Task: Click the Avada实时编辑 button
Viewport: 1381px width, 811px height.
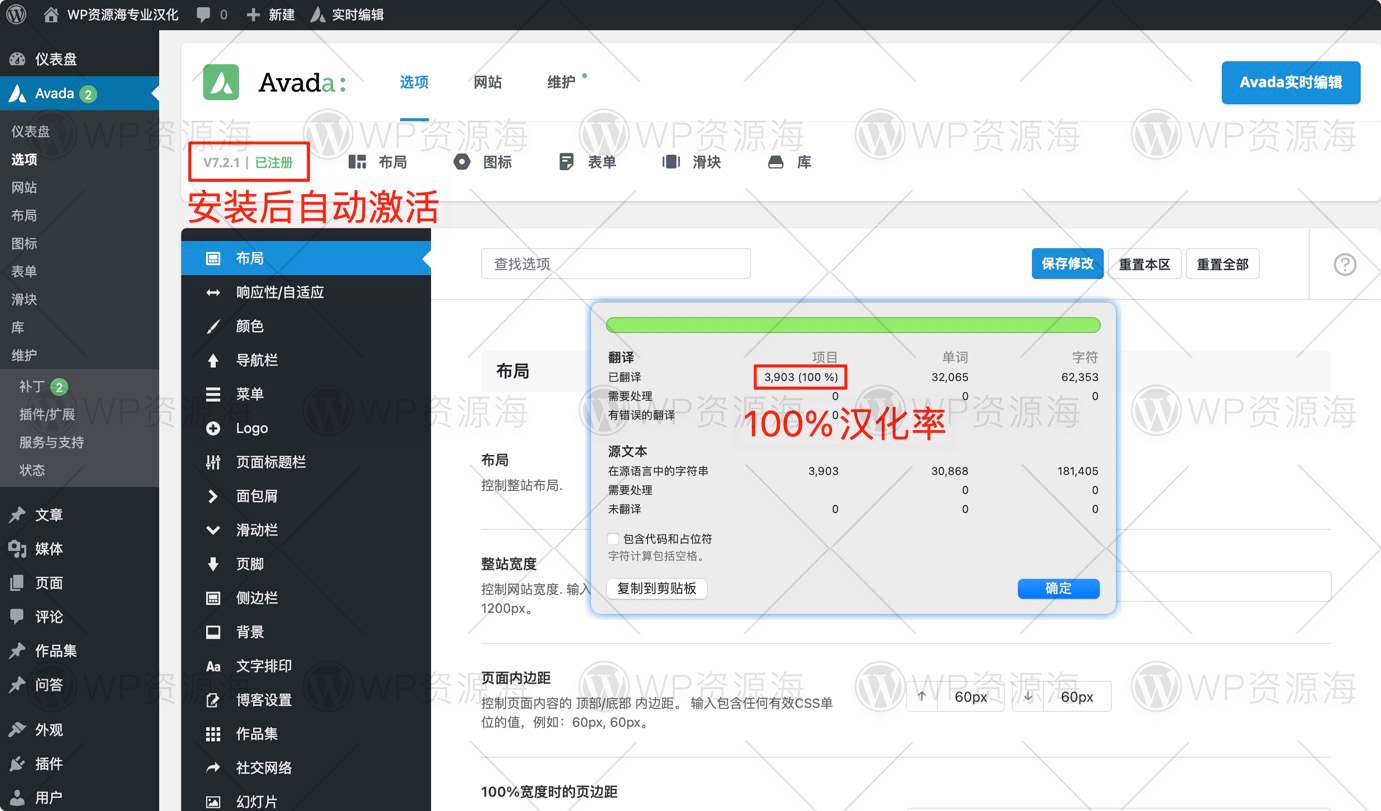Action: click(1291, 82)
